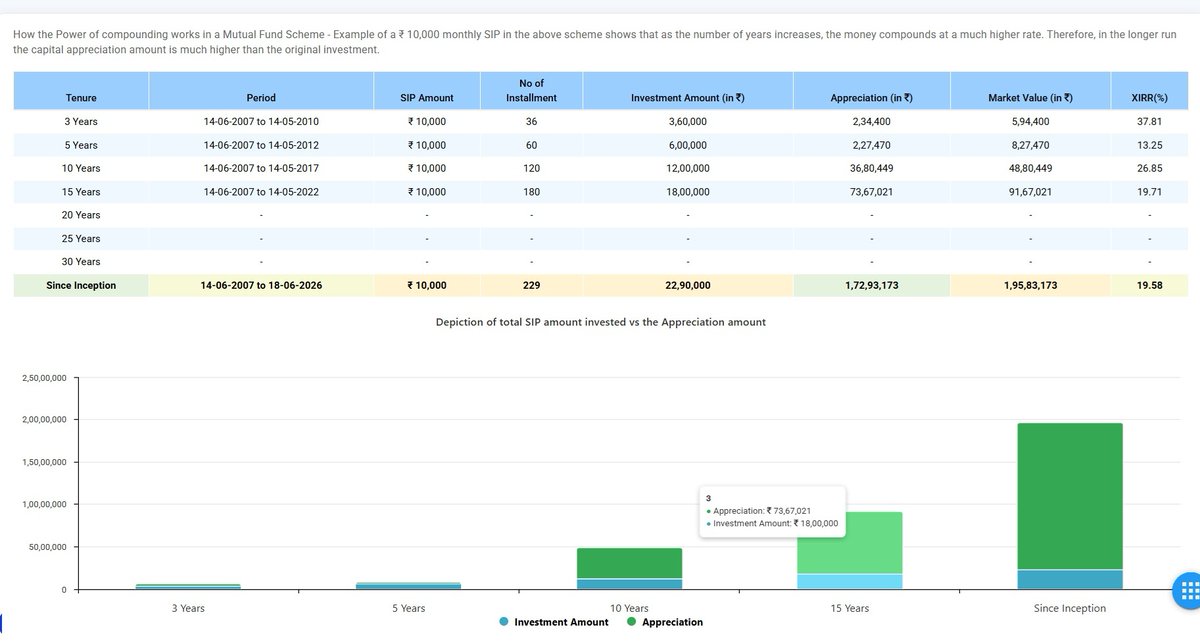Select the 5 Years tenure row label
The width and height of the screenshot is (1200, 644).
coord(81,145)
